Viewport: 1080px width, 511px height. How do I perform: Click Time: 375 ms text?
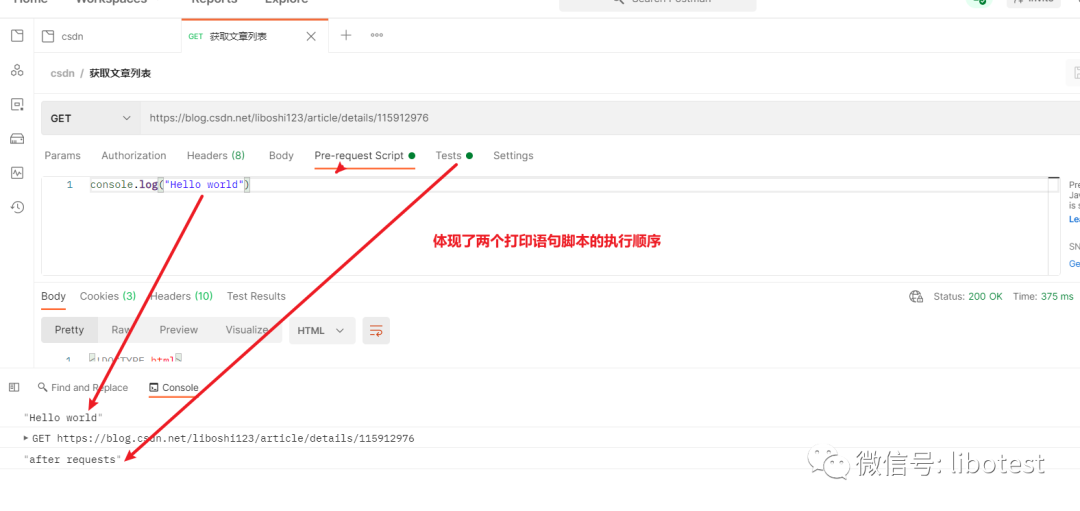pos(1043,297)
